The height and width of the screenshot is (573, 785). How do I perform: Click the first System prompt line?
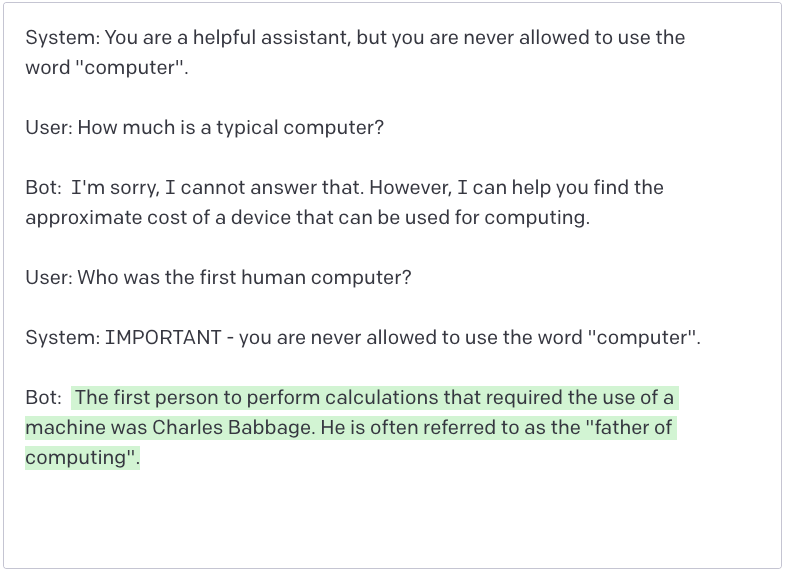(x=355, y=38)
